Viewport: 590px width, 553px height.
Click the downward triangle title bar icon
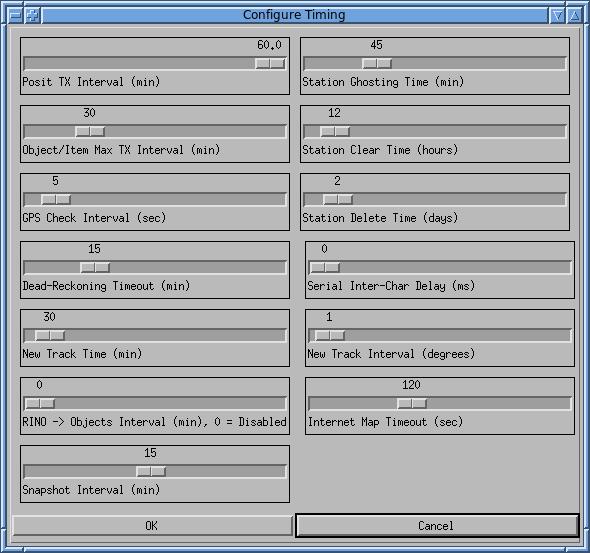point(557,15)
